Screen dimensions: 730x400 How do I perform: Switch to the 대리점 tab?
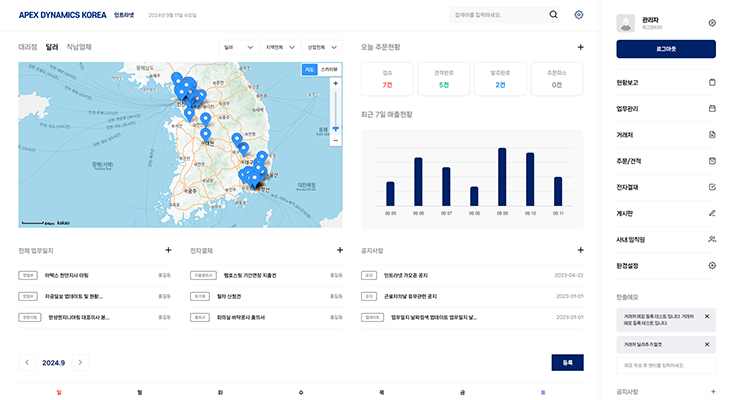coord(27,47)
